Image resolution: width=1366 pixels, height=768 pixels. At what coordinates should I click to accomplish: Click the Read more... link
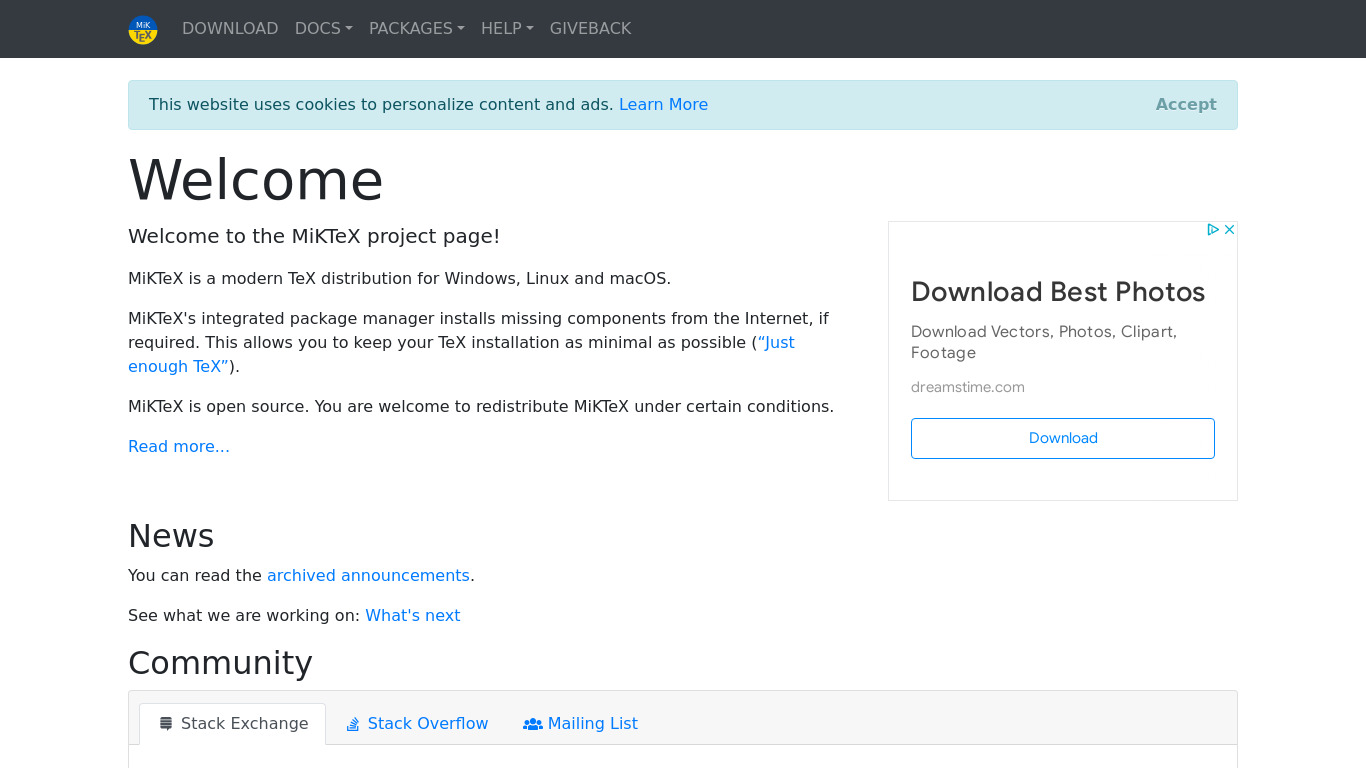click(x=179, y=446)
